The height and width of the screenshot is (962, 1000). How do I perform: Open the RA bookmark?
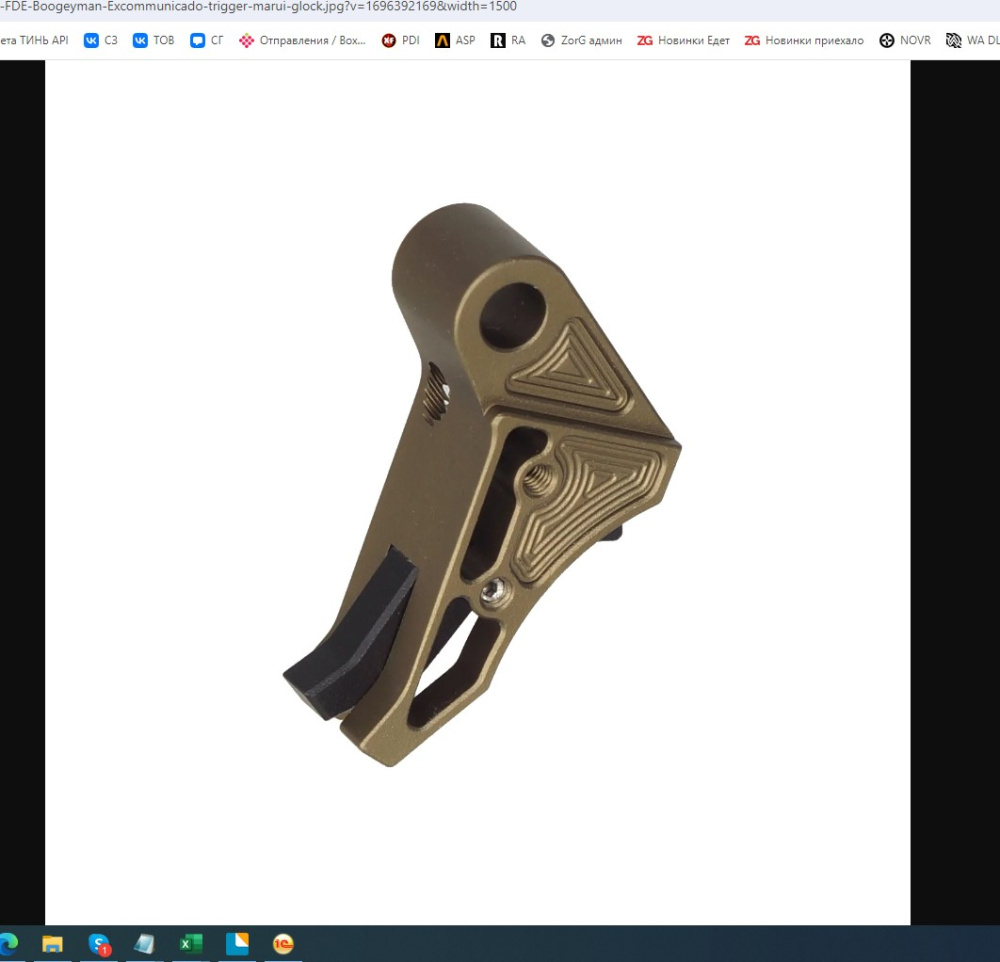click(x=508, y=40)
